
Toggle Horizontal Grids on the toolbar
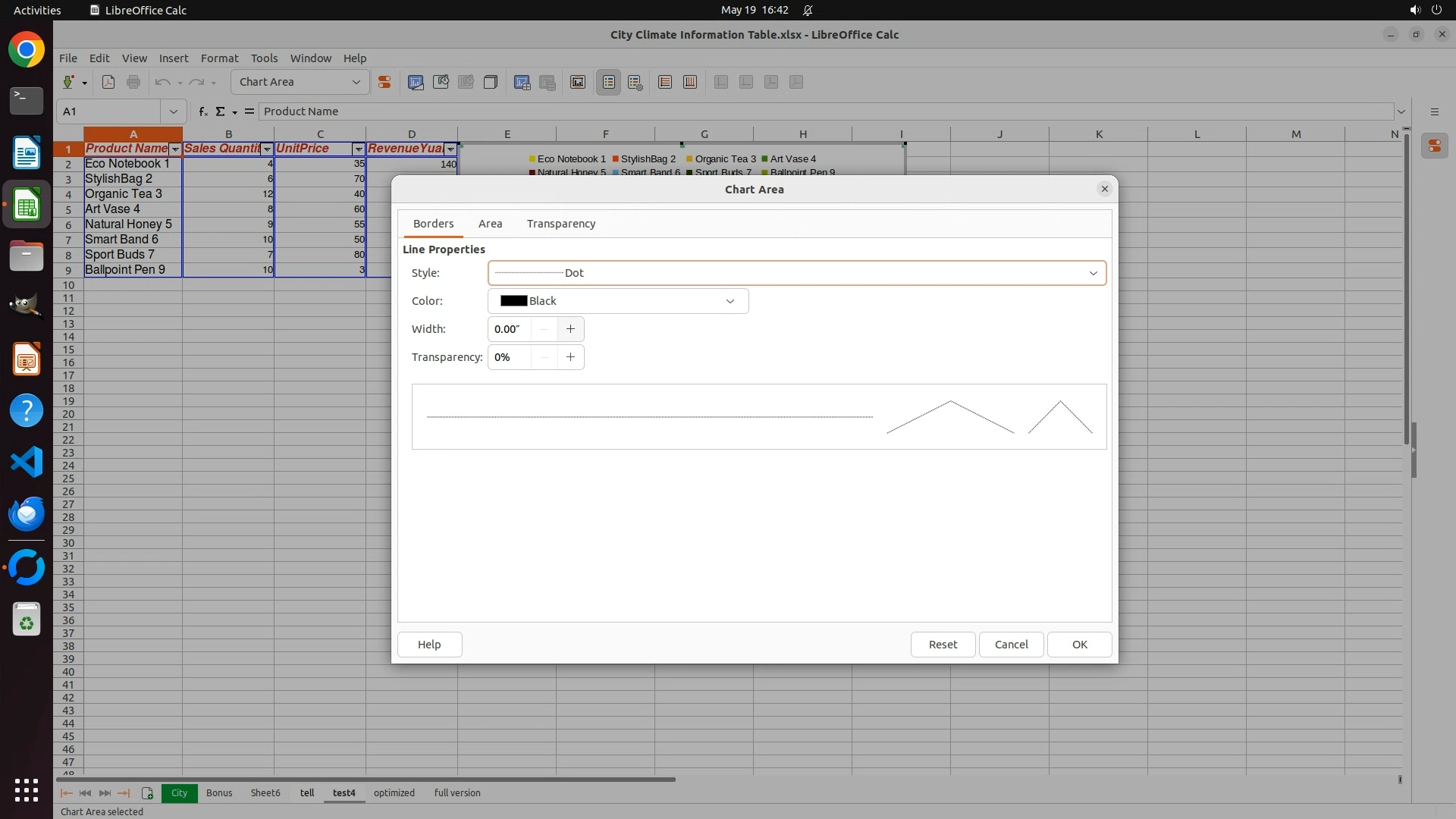(x=665, y=82)
